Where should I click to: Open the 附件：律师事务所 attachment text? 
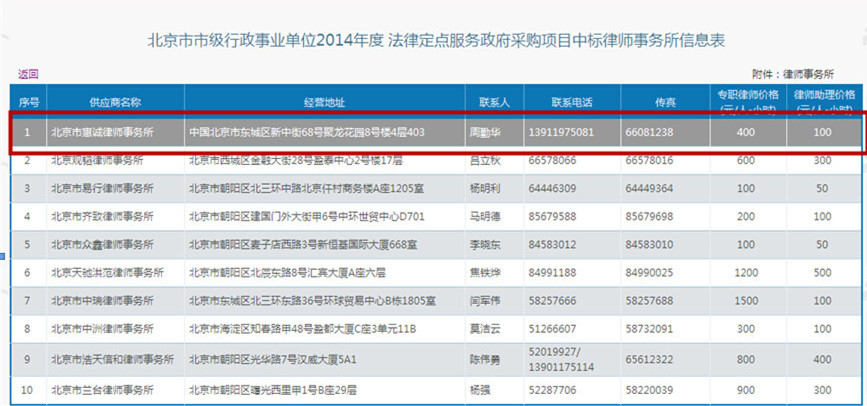click(x=794, y=74)
